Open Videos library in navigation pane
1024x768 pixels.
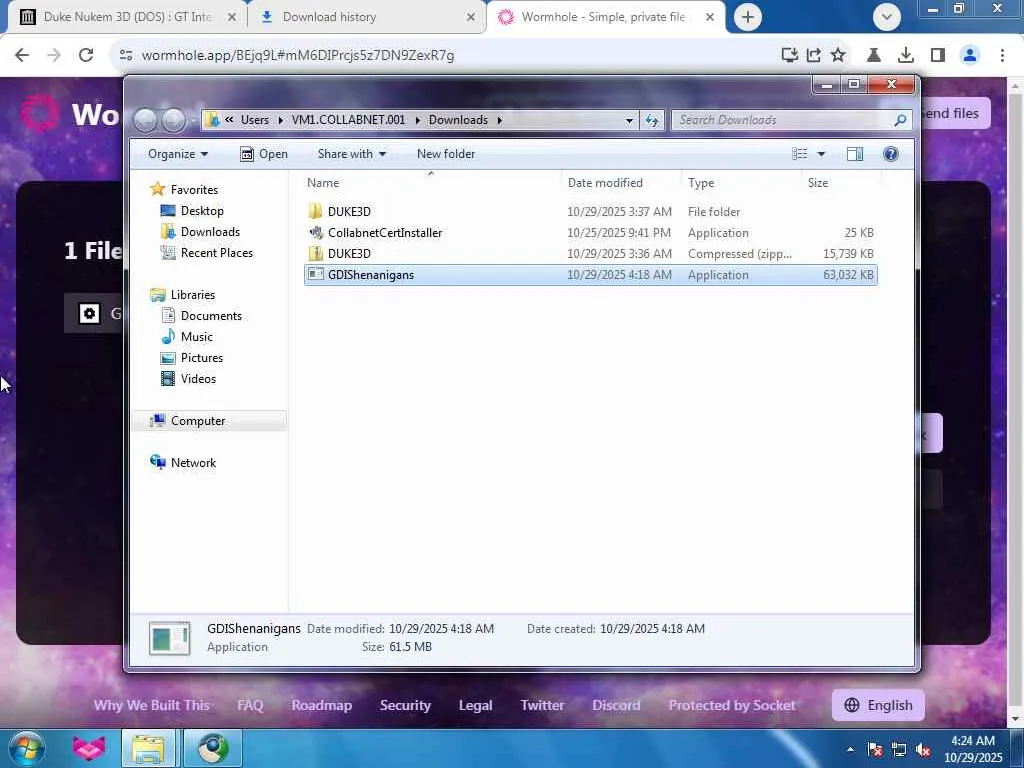[x=198, y=379]
